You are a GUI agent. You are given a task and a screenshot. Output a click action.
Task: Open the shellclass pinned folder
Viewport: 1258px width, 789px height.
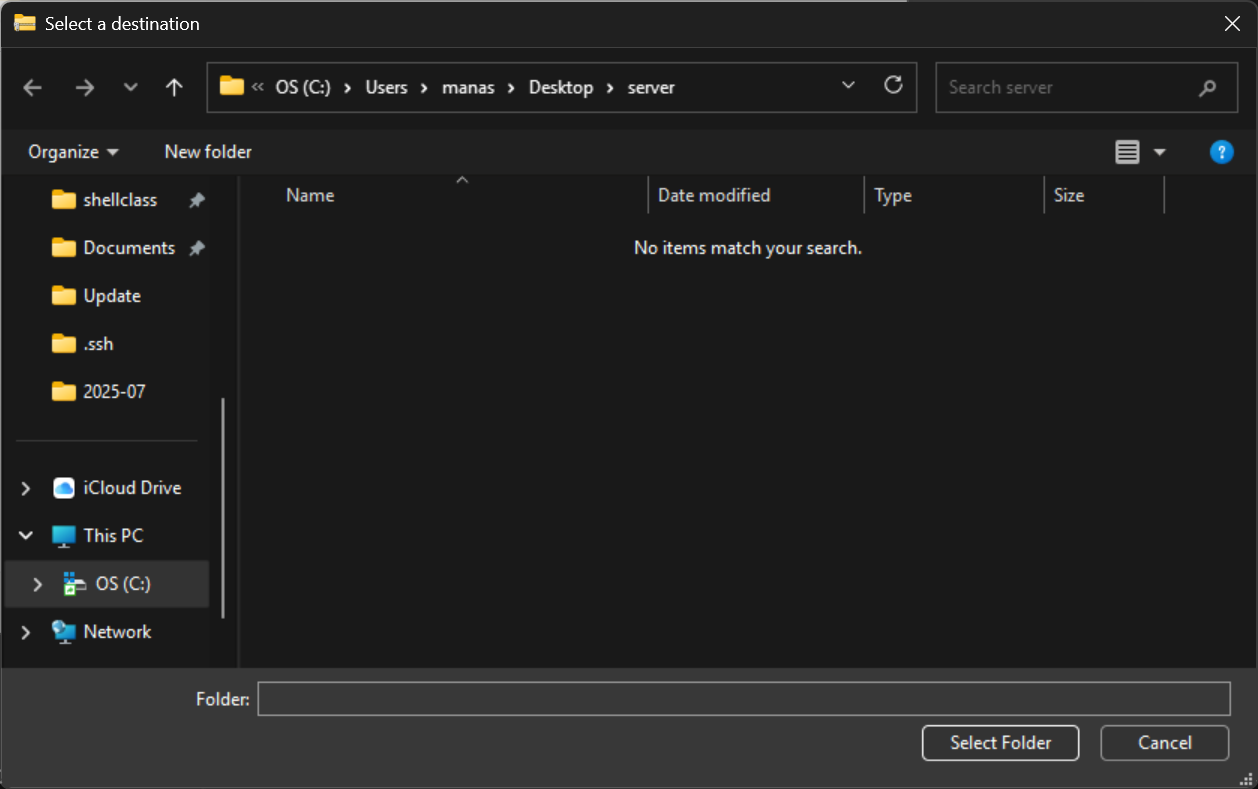(x=120, y=200)
